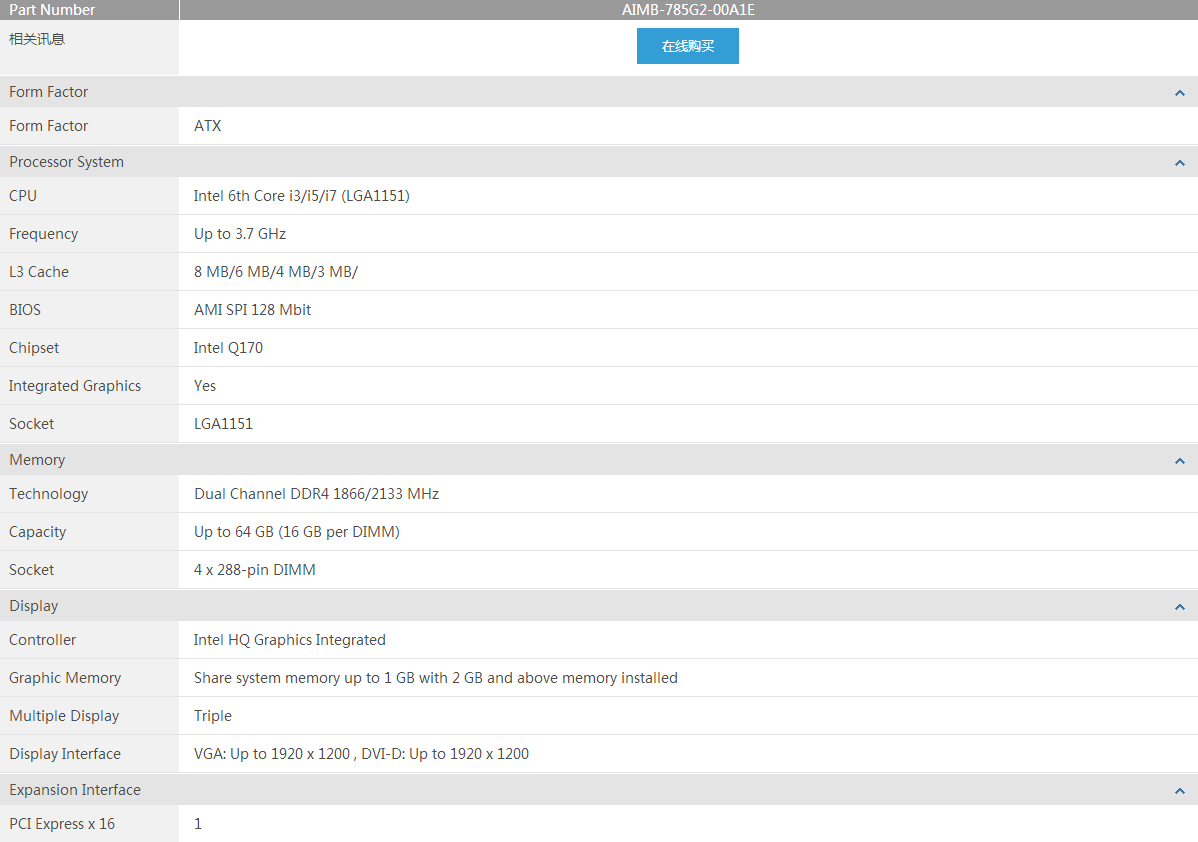This screenshot has width=1198, height=842.
Task: Click the Frequency row label
Action: 44,234
